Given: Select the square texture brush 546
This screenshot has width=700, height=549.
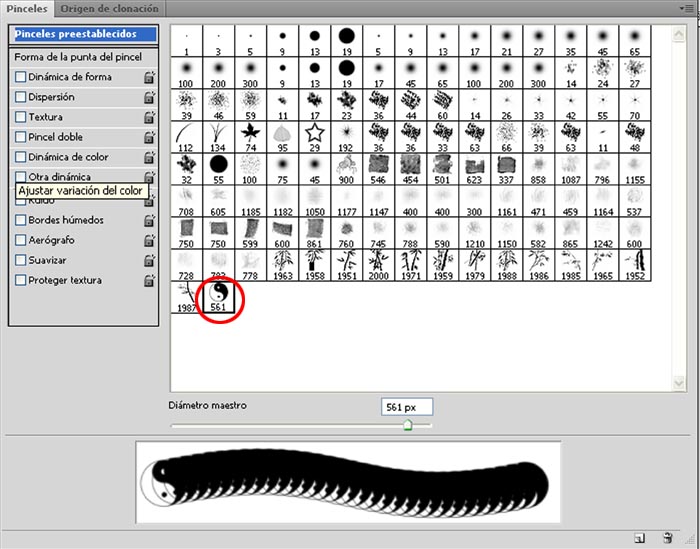Looking at the screenshot, I should (379, 170).
